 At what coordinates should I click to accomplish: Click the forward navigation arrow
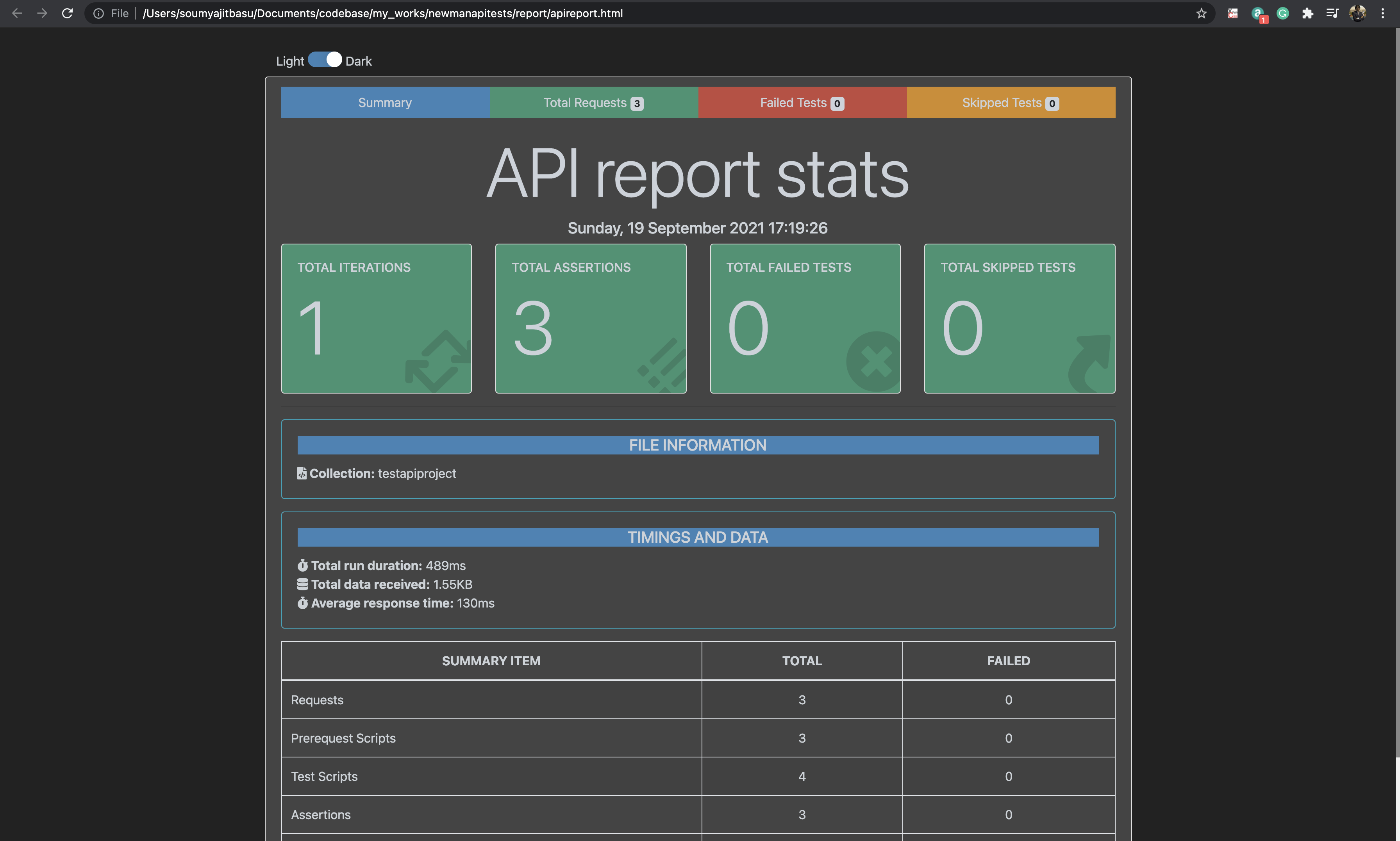pos(42,13)
